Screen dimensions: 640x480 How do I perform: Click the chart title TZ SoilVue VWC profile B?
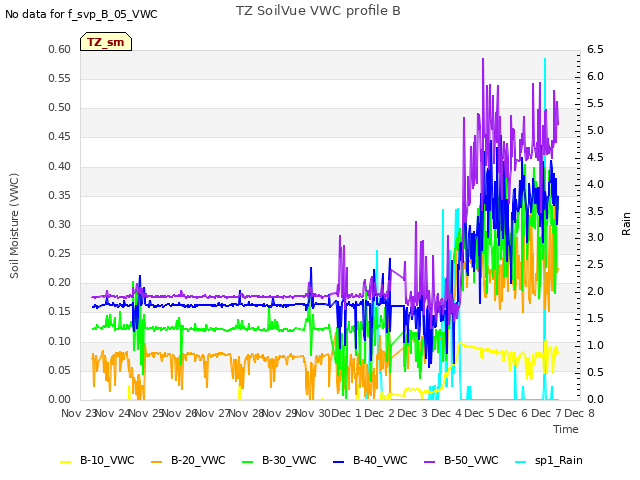(318, 11)
